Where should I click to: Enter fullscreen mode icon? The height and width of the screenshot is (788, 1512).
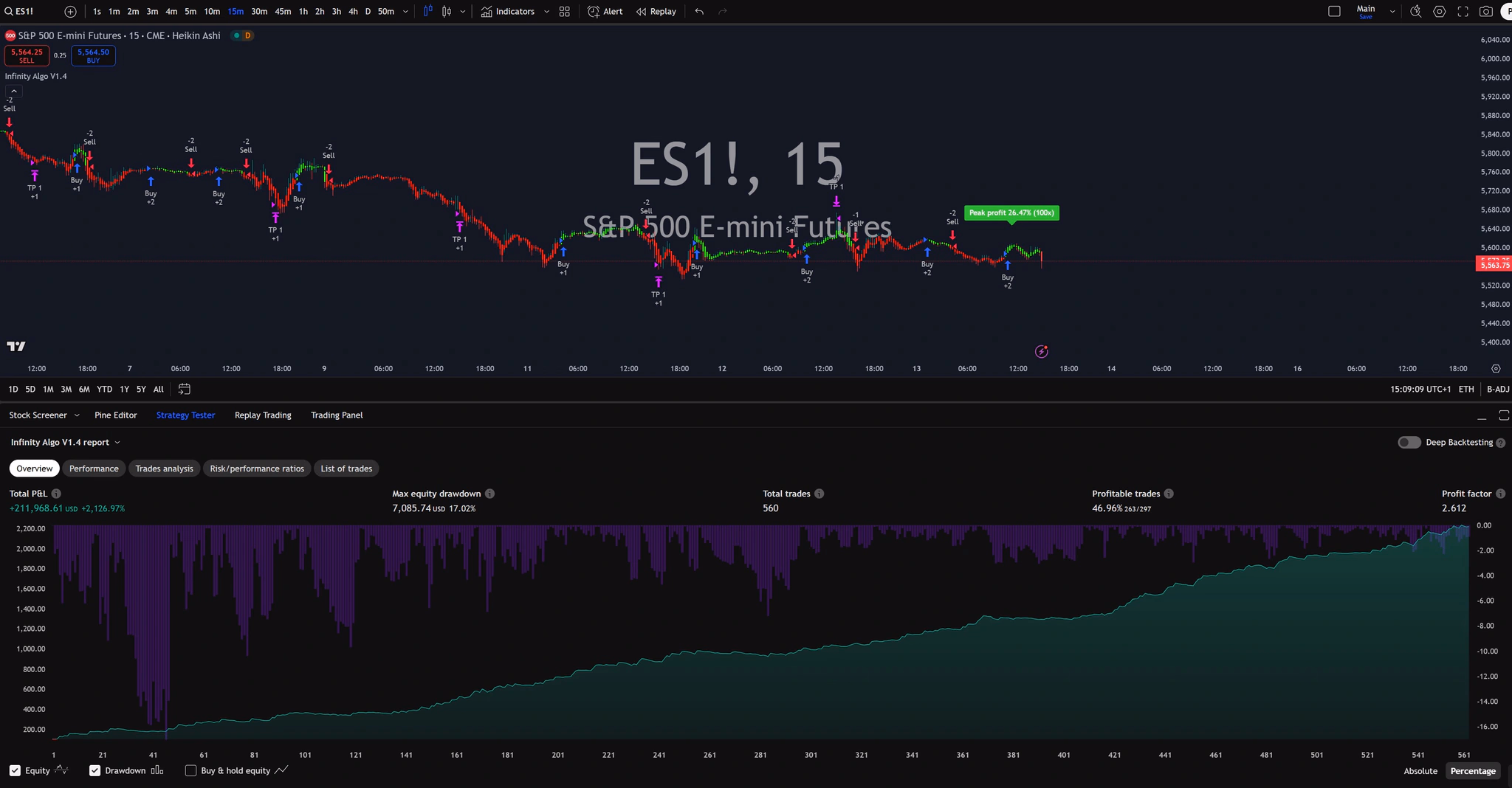click(x=1463, y=12)
